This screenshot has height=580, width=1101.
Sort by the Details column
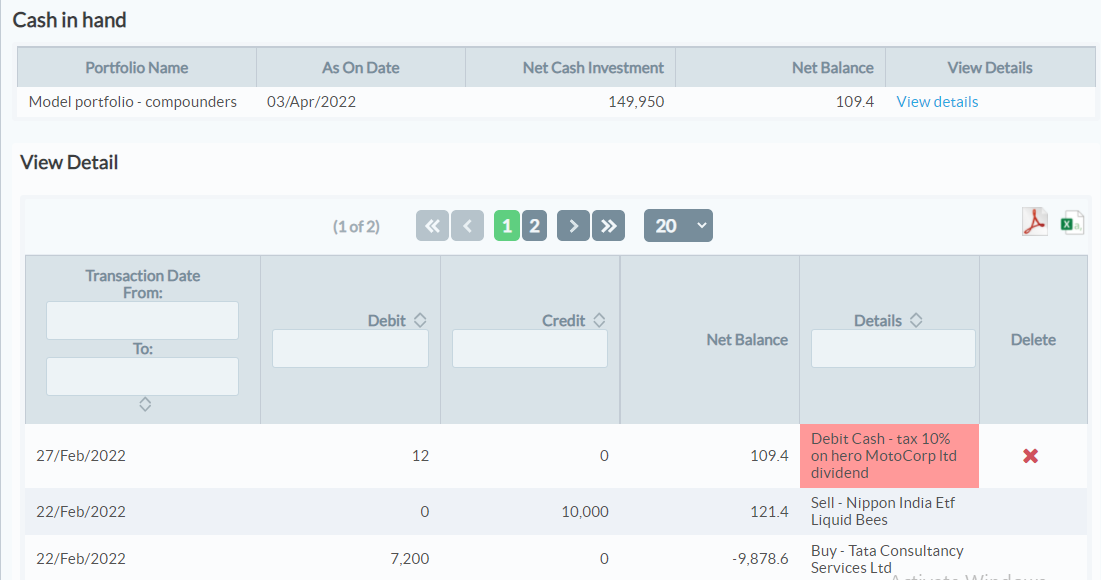coord(916,320)
